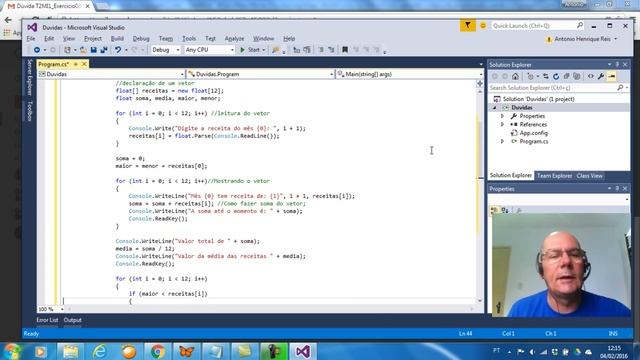Click the uncomment selected lines icon
Viewport: 640px width, 360px height.
[x=331, y=50]
